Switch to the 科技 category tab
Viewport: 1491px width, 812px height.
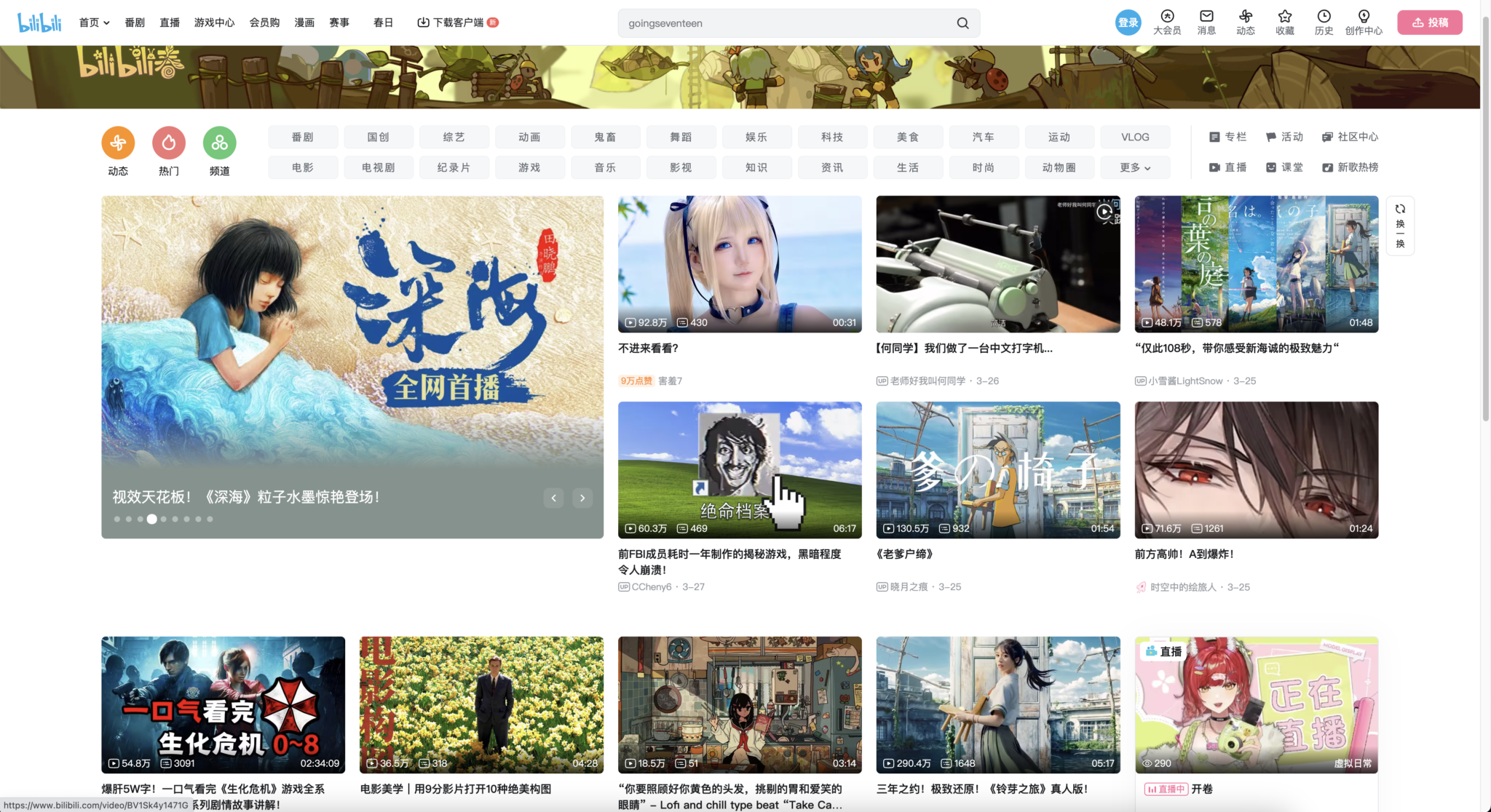832,137
